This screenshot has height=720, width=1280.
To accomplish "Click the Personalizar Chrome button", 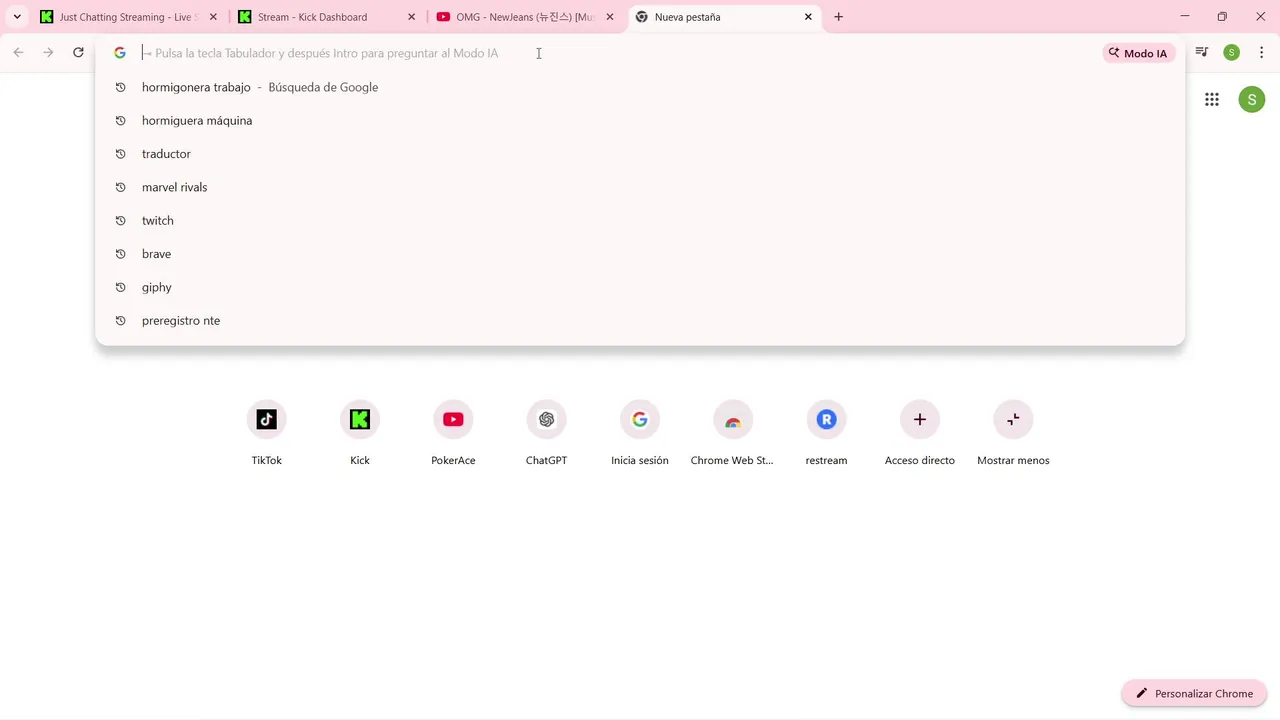I will point(1194,693).
